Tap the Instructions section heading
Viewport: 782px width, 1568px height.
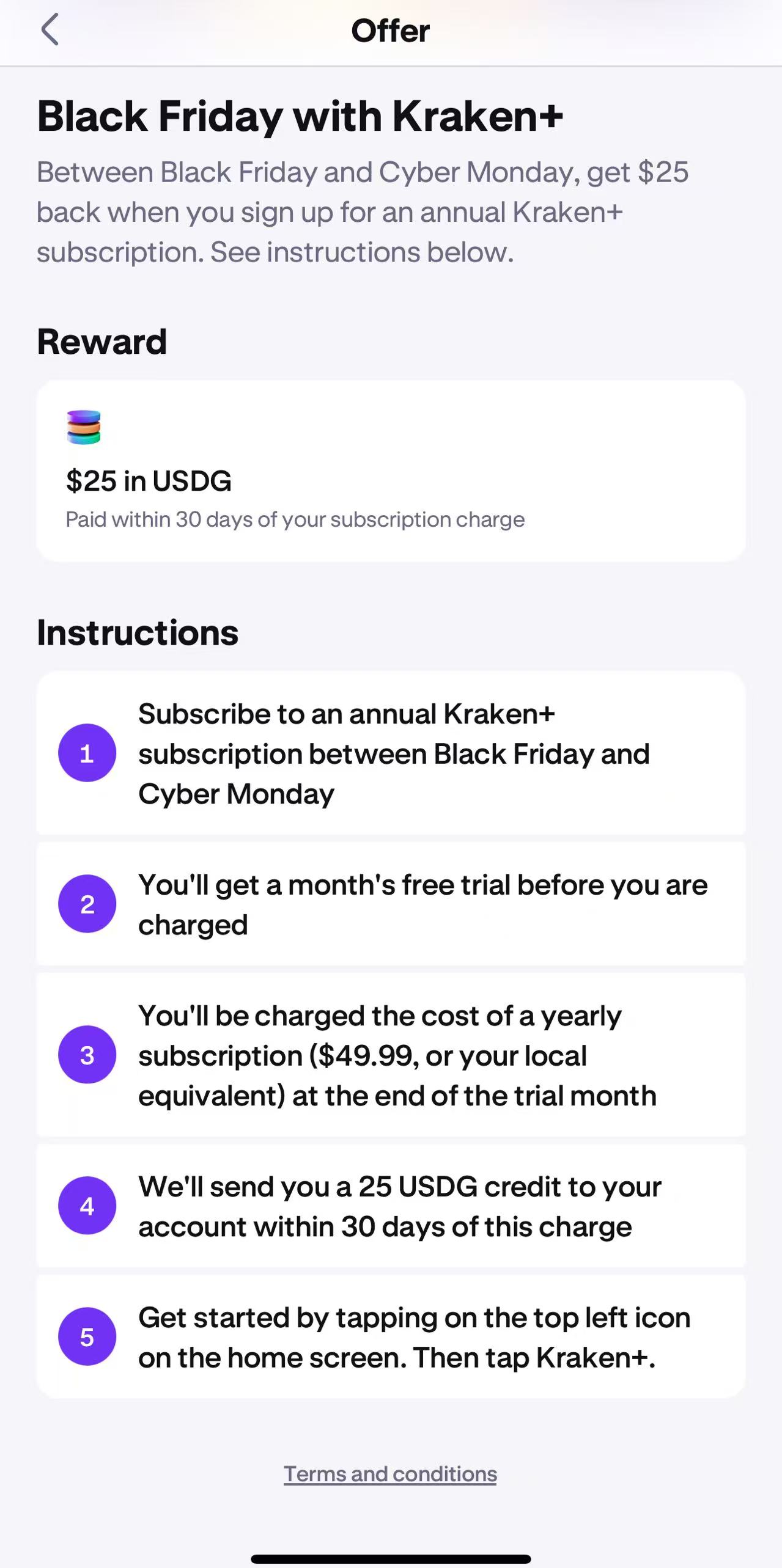138,632
